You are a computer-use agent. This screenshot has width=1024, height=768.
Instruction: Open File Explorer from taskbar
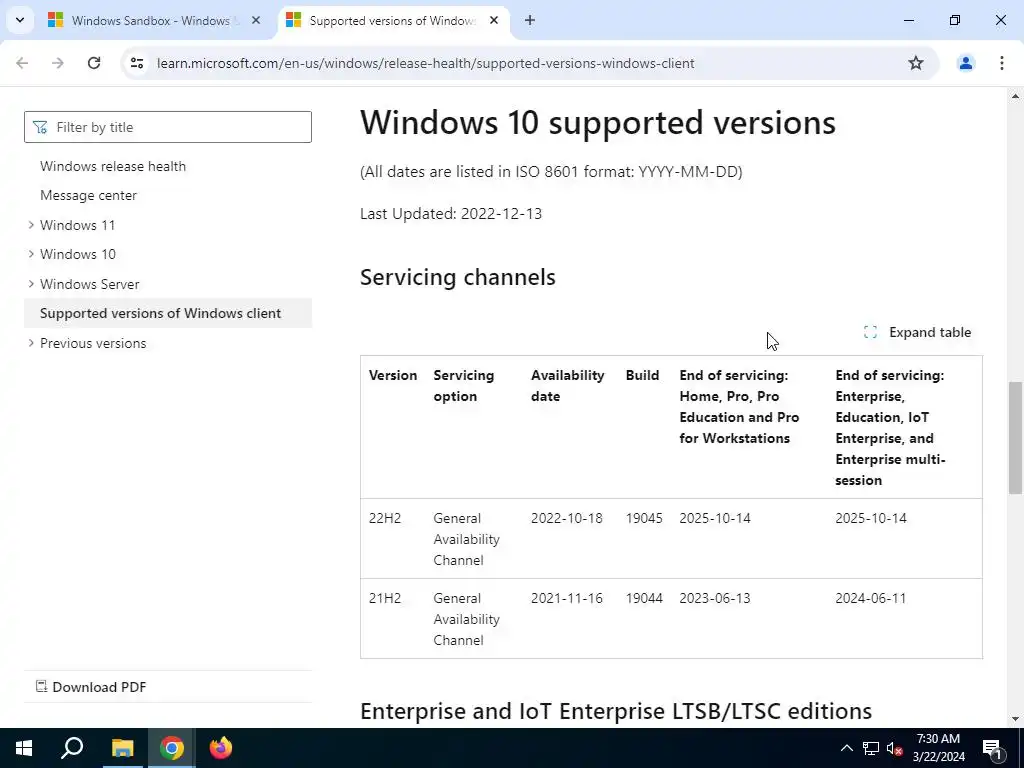122,748
